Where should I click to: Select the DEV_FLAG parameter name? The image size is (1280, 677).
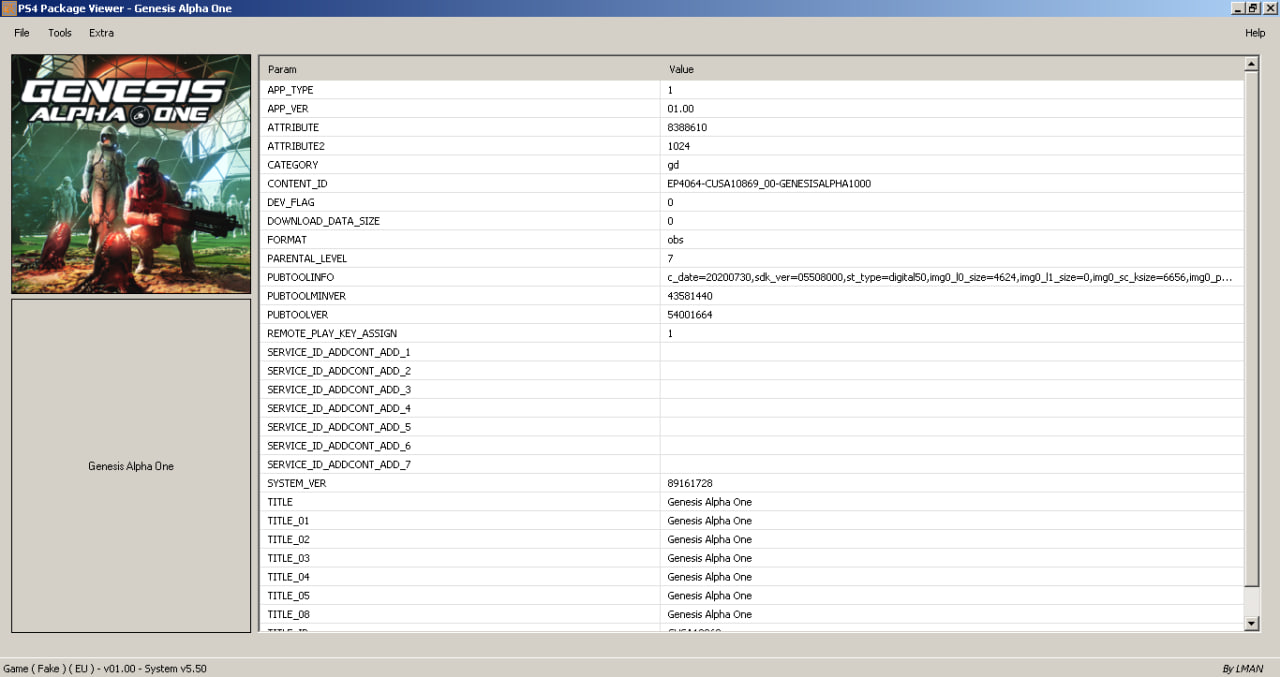pyautogui.click(x=291, y=203)
